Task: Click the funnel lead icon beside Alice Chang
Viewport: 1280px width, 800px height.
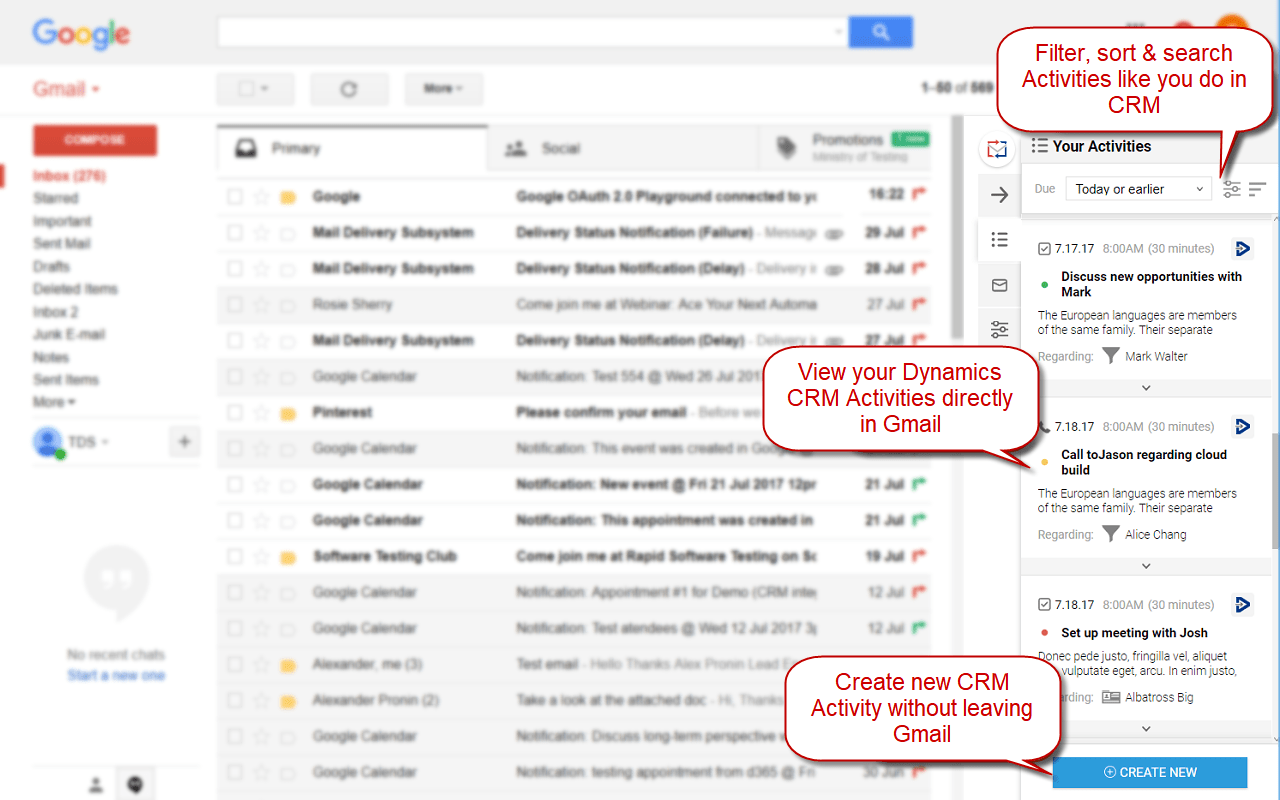Action: point(1110,534)
